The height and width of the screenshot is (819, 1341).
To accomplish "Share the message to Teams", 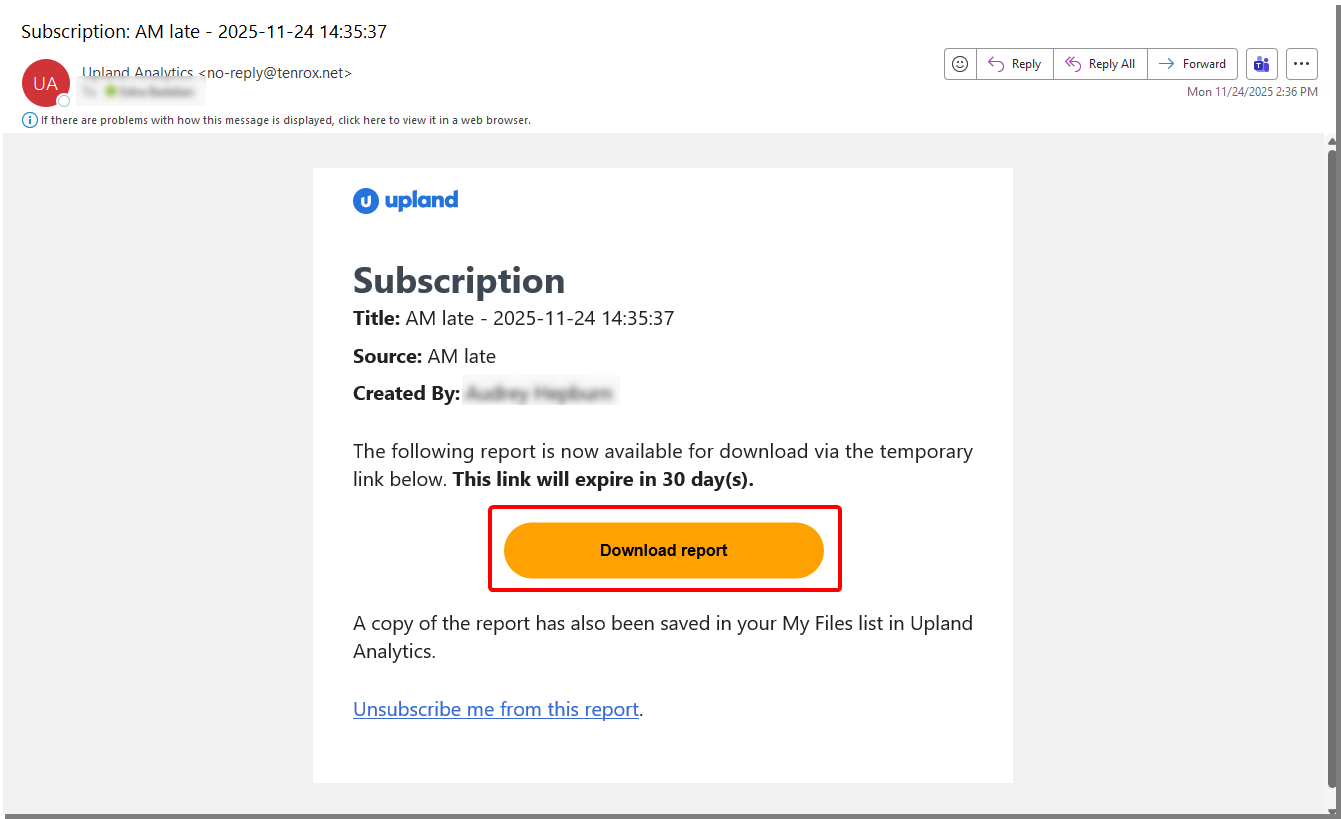I will click(x=1262, y=64).
